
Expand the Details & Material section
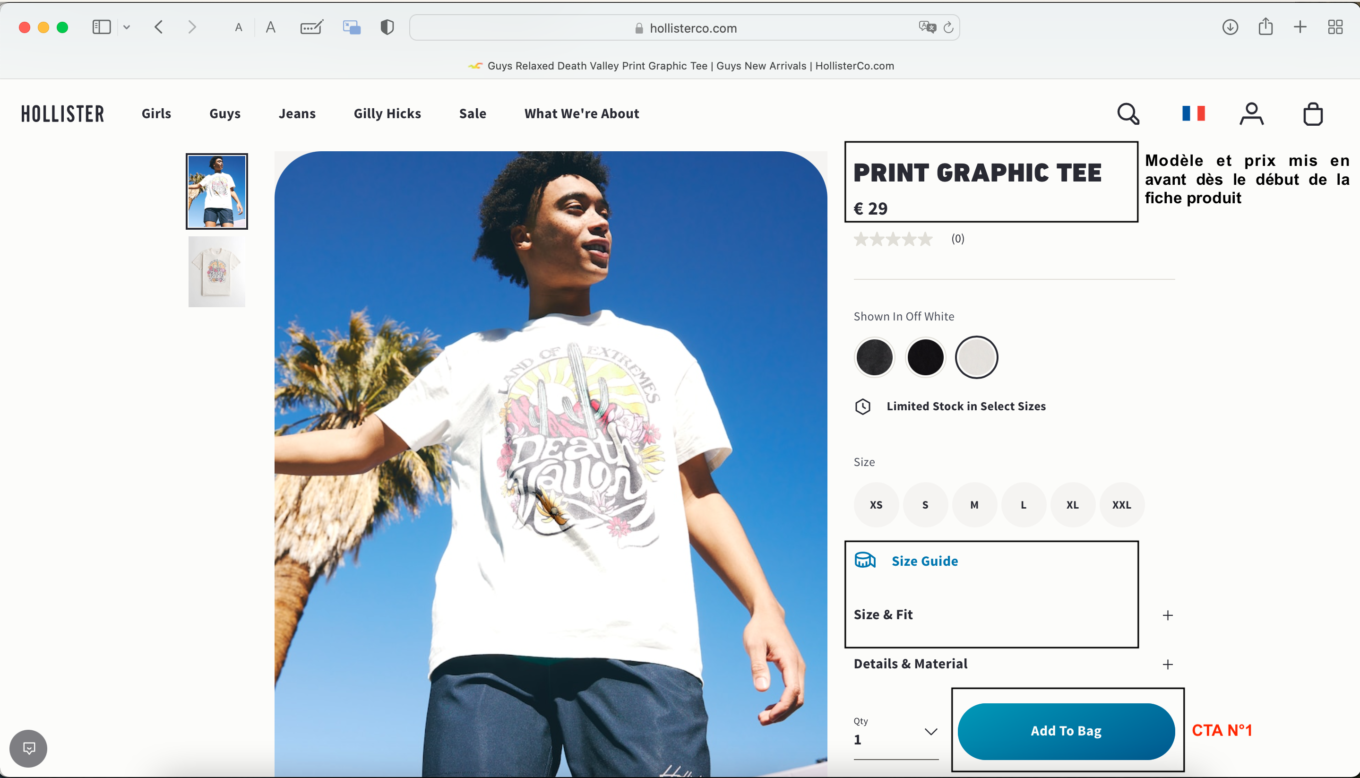click(x=1167, y=664)
